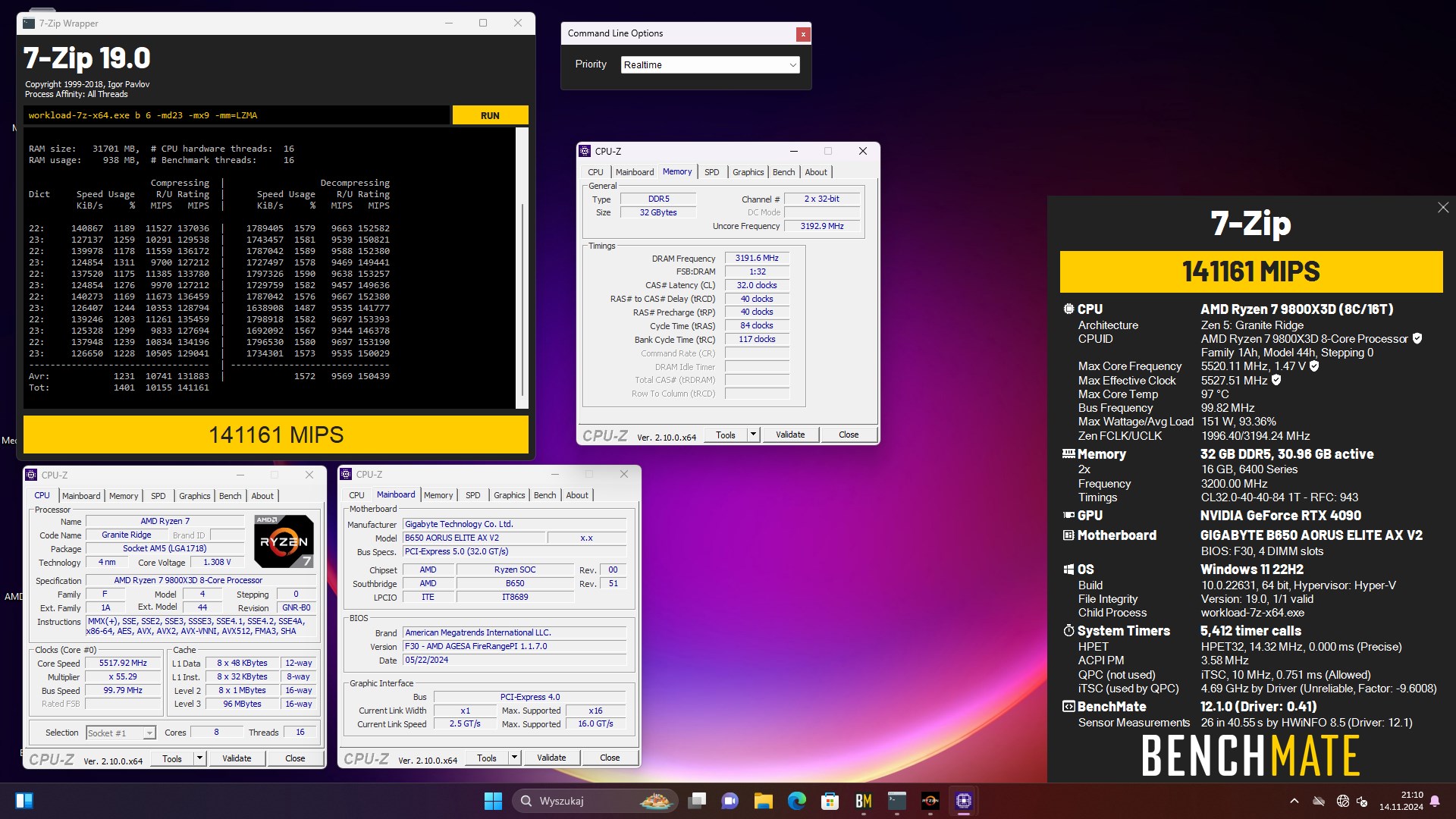Open the Ryzen Master taskbar icon
This screenshot has width=1456, height=819.
tap(930, 801)
